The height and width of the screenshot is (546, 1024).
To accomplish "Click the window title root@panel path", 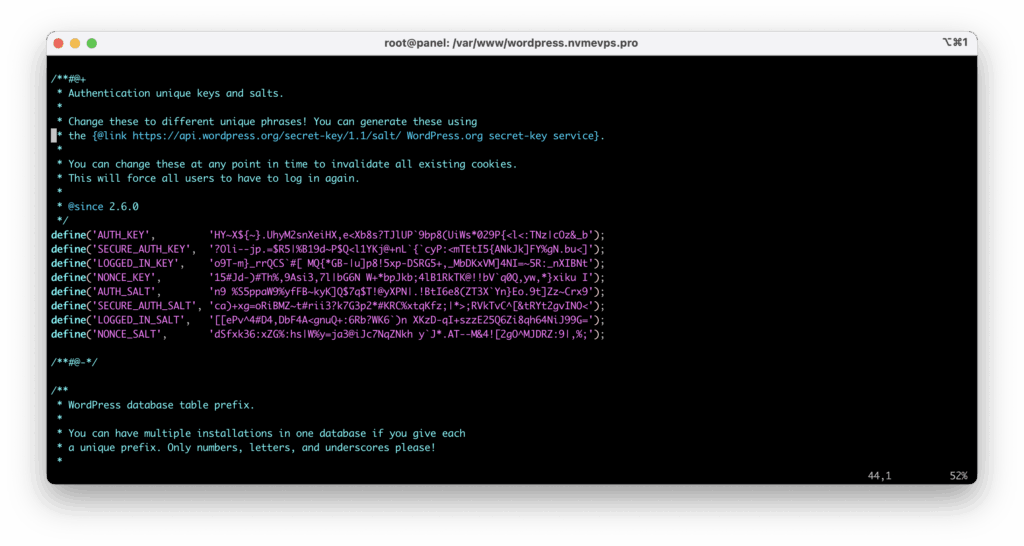I will pos(511,43).
